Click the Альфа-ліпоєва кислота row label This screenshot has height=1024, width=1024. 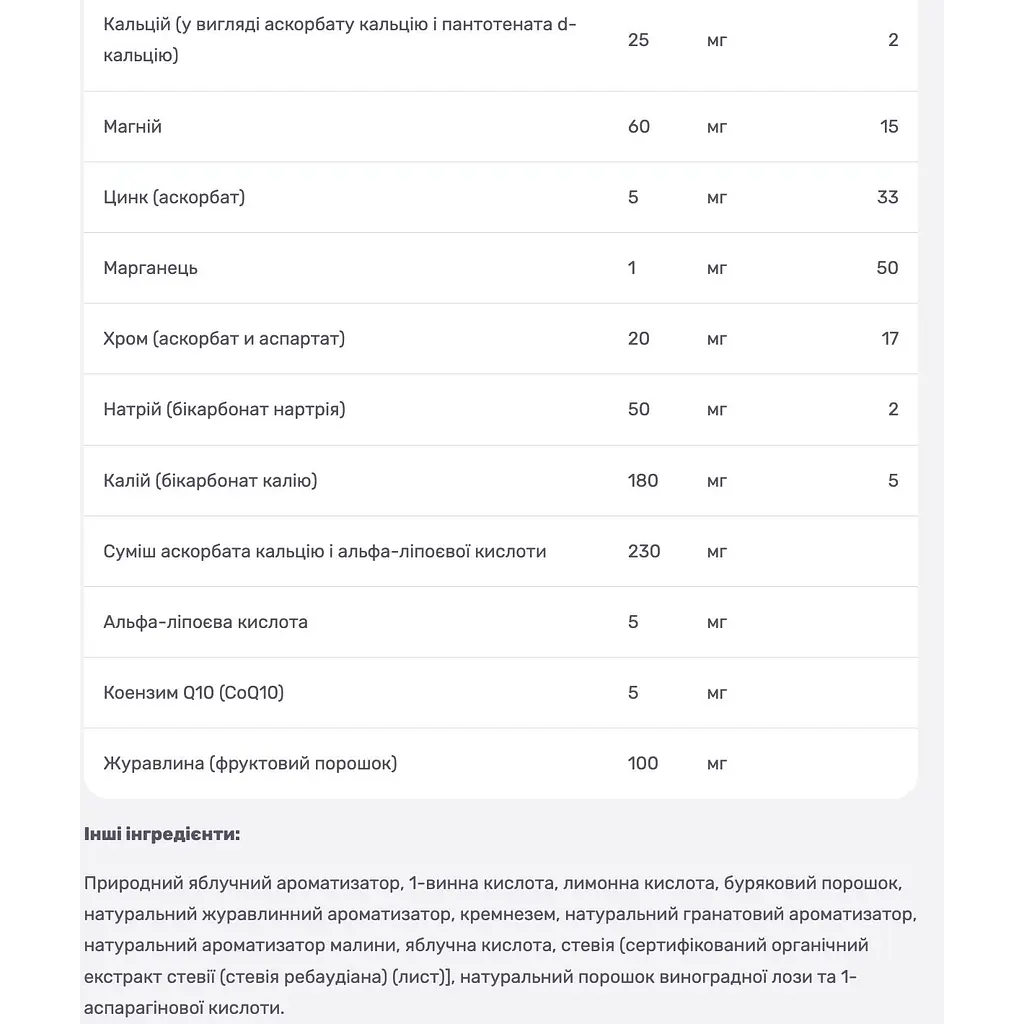205,622
